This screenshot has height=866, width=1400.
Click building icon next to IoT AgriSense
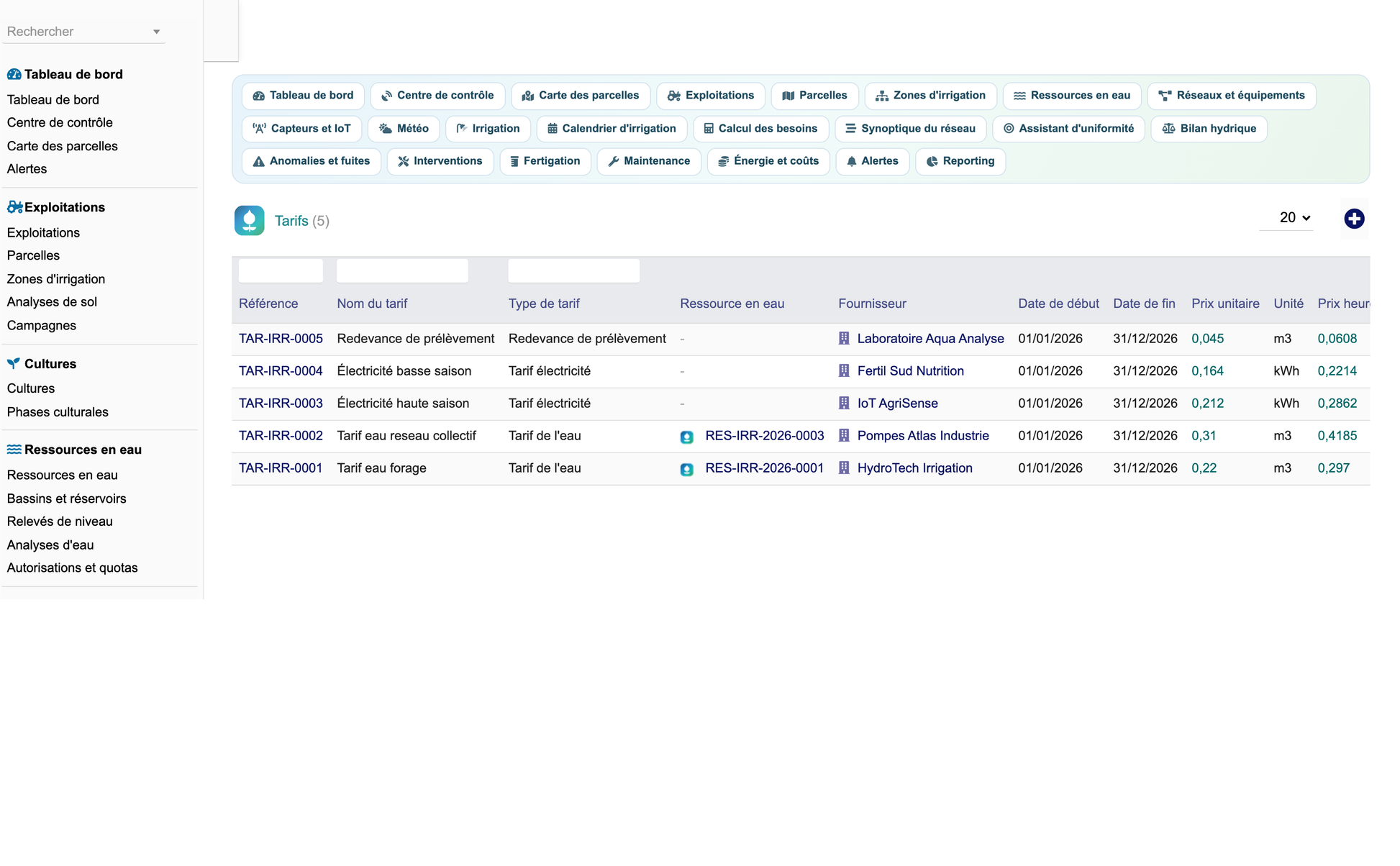tap(844, 403)
